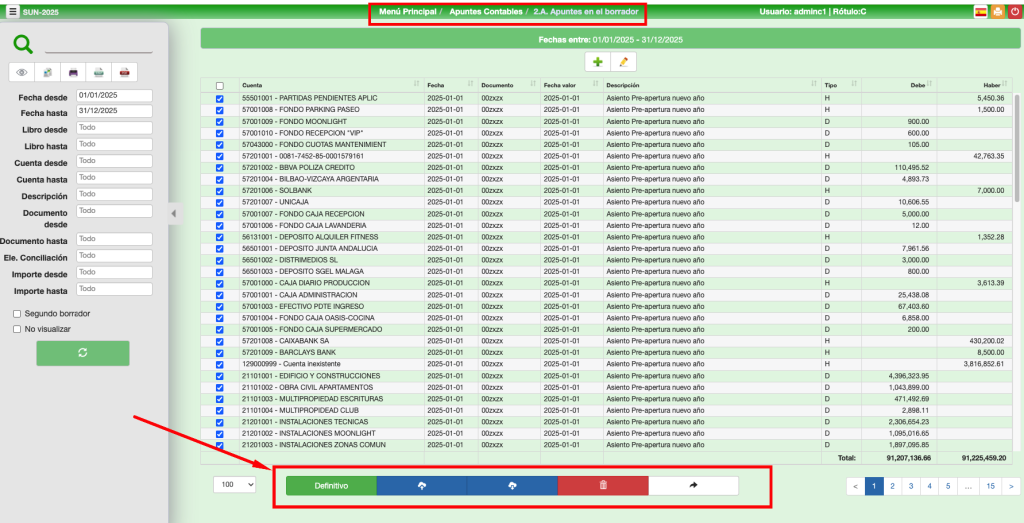Viewport: 1024px width, 523px height.
Task: Enable the Segundo borrador checkbox
Action: pyautogui.click(x=17, y=313)
